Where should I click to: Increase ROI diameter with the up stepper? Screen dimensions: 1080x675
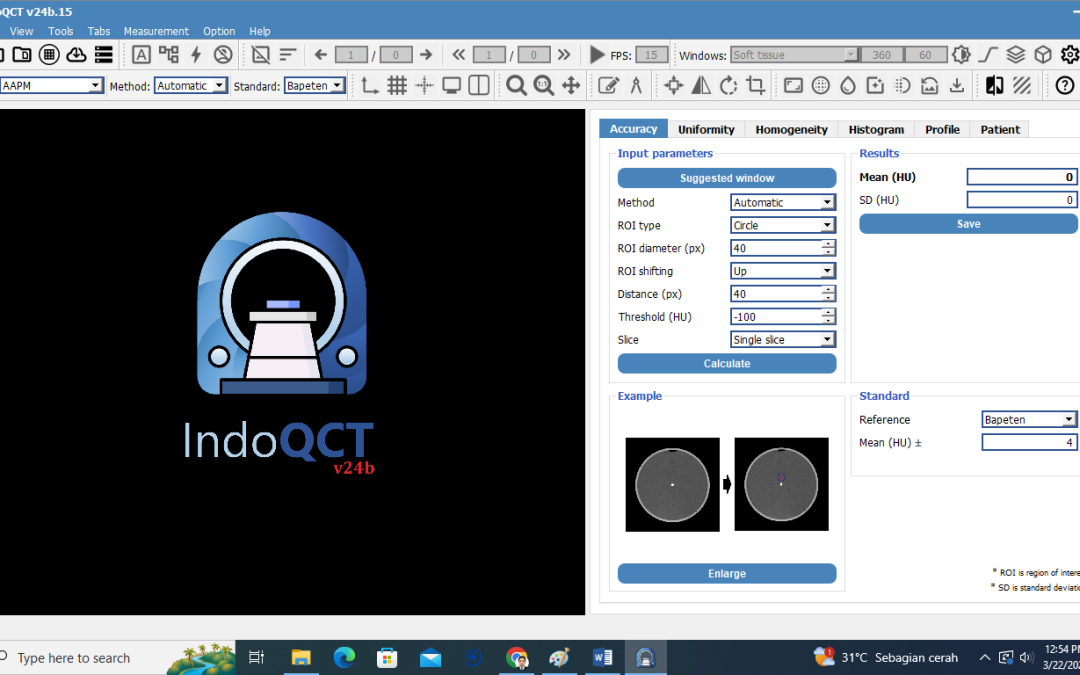[828, 244]
